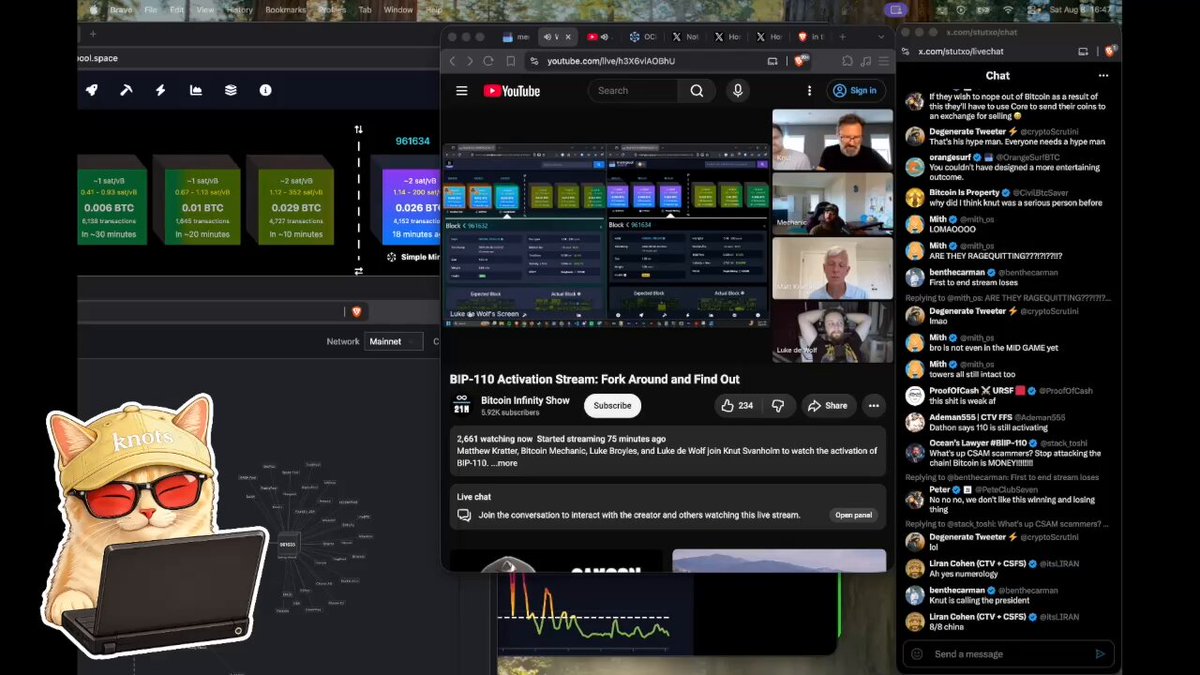1200x675 pixels.
Task: Click Open panel for live chat
Action: click(x=854, y=515)
